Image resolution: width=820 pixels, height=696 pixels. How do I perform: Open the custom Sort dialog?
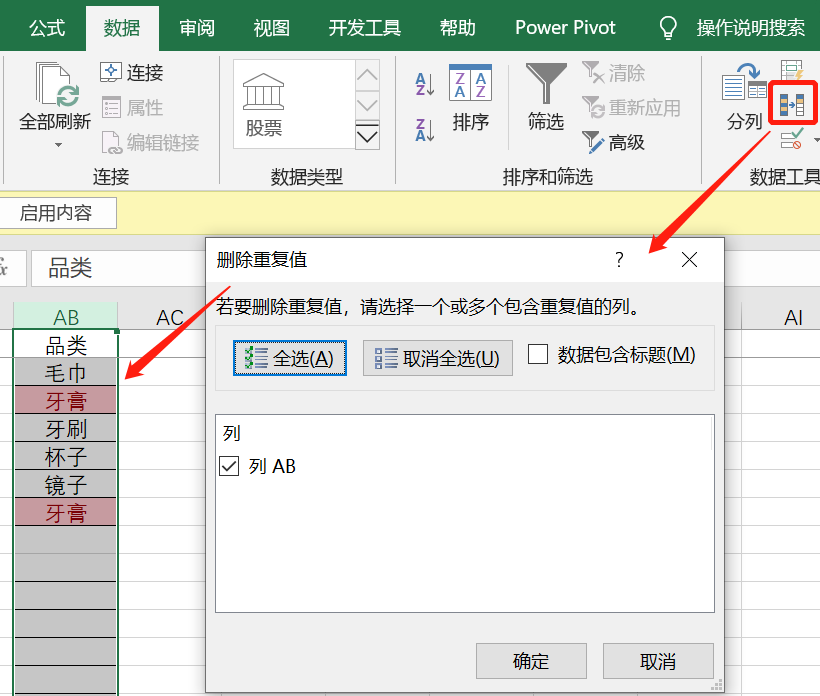[470, 98]
